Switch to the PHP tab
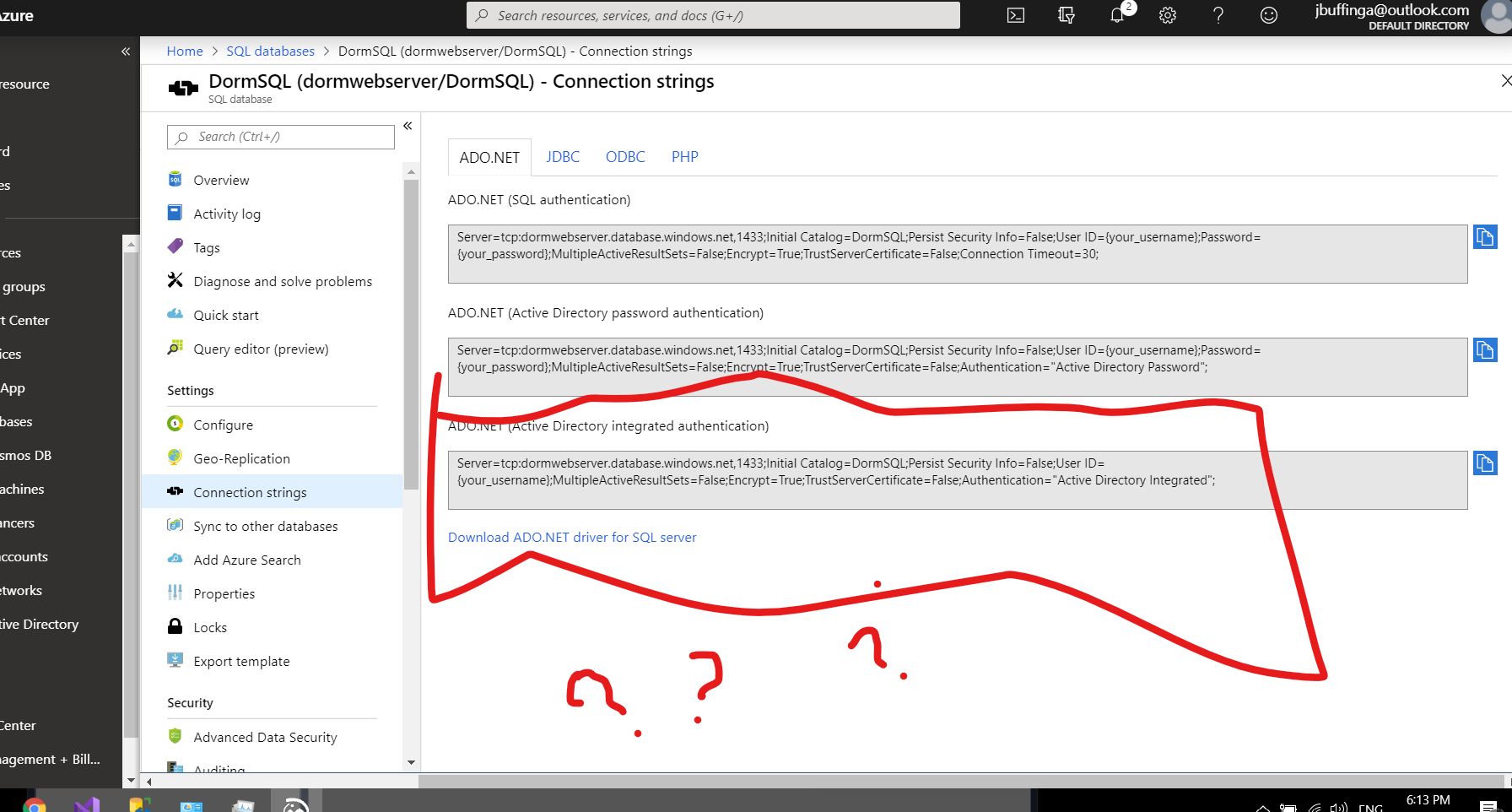Screen dimensions: 1512x812 (x=685, y=157)
